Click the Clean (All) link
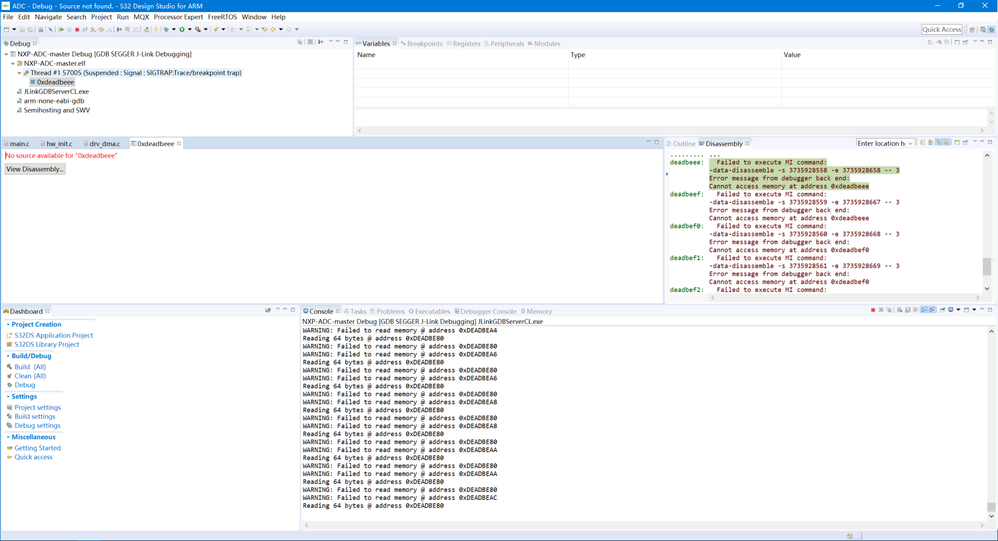 tap(30, 376)
